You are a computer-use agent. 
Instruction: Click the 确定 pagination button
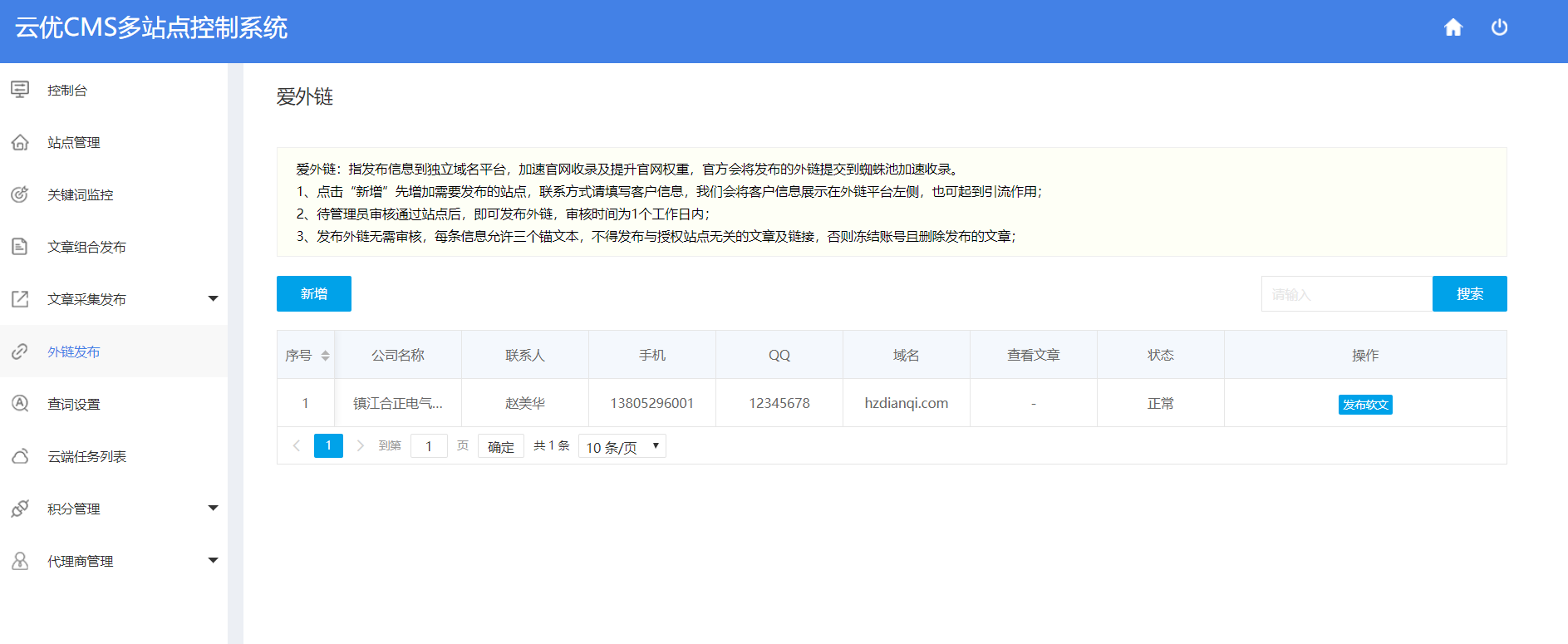[x=501, y=446]
